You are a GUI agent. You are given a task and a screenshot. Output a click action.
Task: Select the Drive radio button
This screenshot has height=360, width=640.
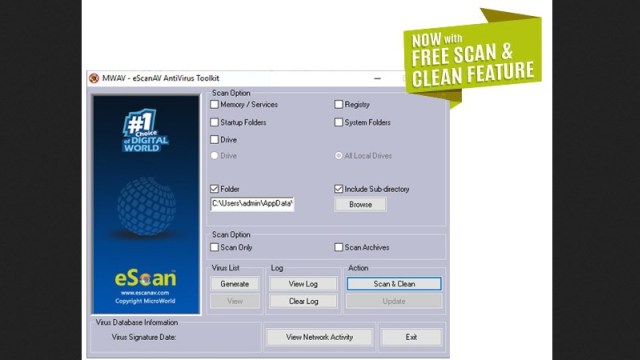pos(214,156)
